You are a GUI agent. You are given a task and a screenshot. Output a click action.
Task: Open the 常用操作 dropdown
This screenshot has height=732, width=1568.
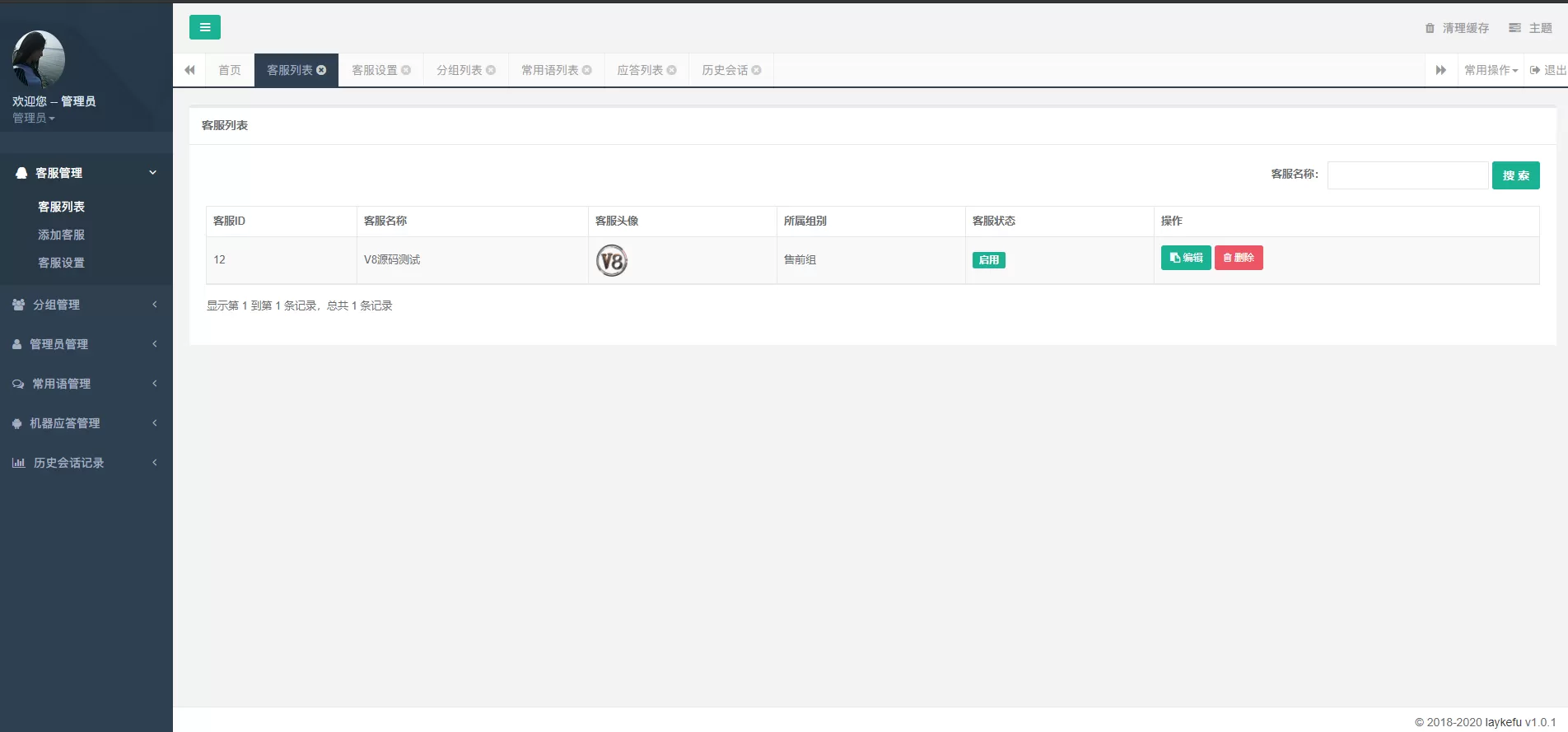point(1491,70)
